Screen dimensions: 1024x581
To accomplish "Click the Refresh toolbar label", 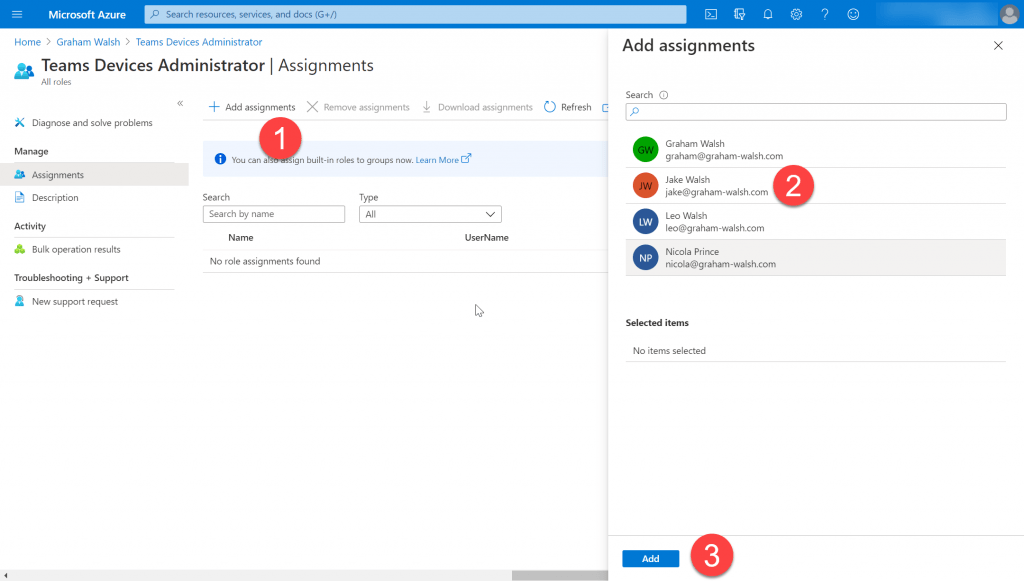I will pos(576,107).
